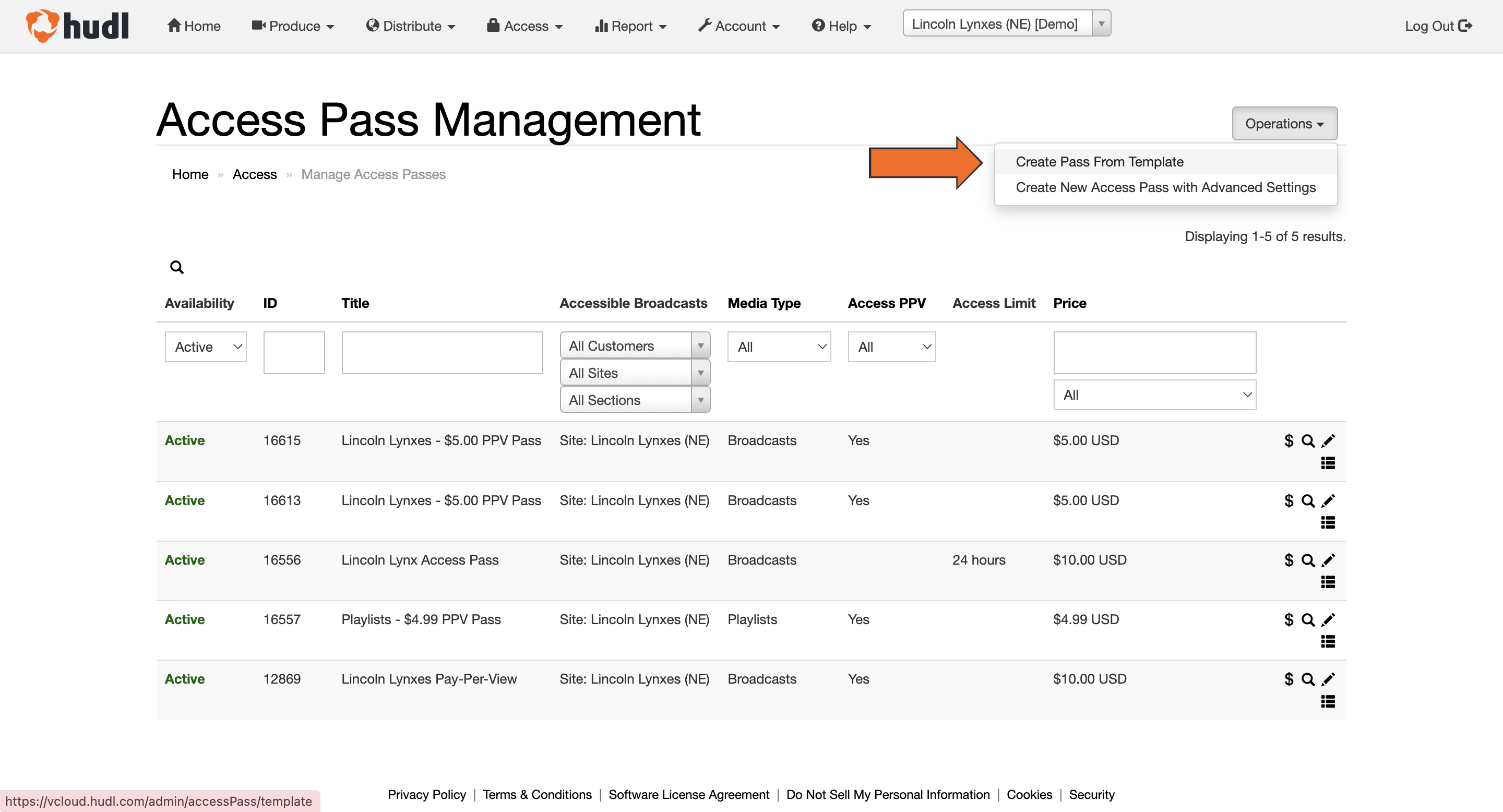This screenshot has height=812, width=1503.
Task: Click the pencil edit icon for pass 12869
Action: [x=1328, y=679]
